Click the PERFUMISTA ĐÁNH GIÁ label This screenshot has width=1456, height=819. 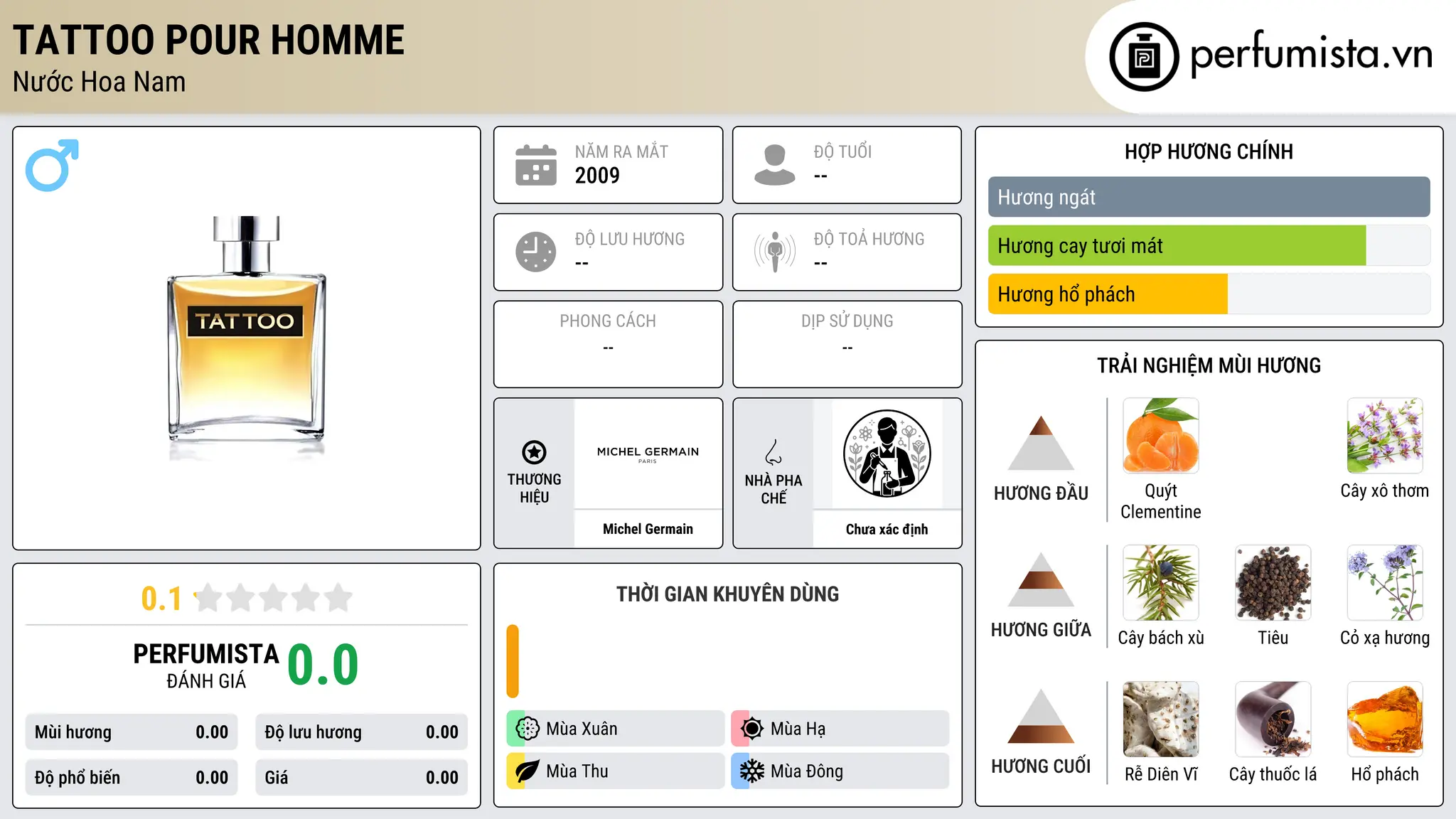pos(206,665)
